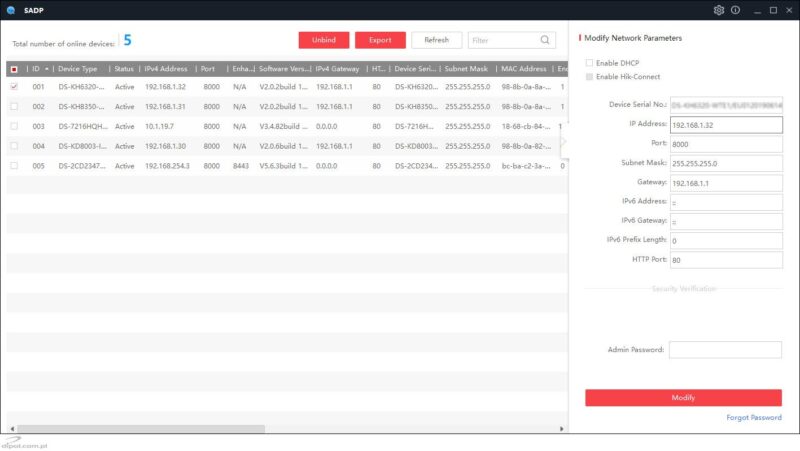Click the Gateway input field
This screenshot has height=451, width=800.
(726, 183)
